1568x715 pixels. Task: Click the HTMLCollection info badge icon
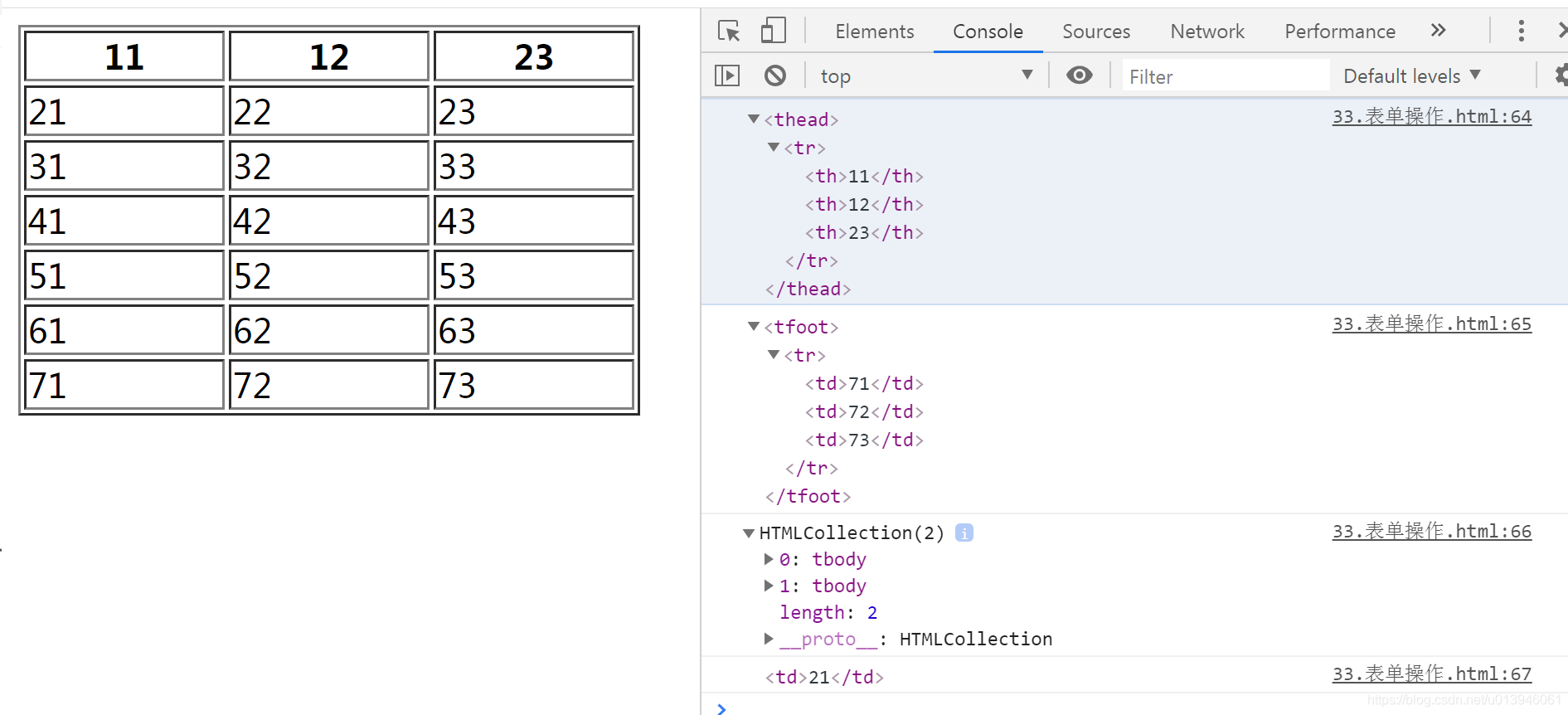tap(964, 533)
